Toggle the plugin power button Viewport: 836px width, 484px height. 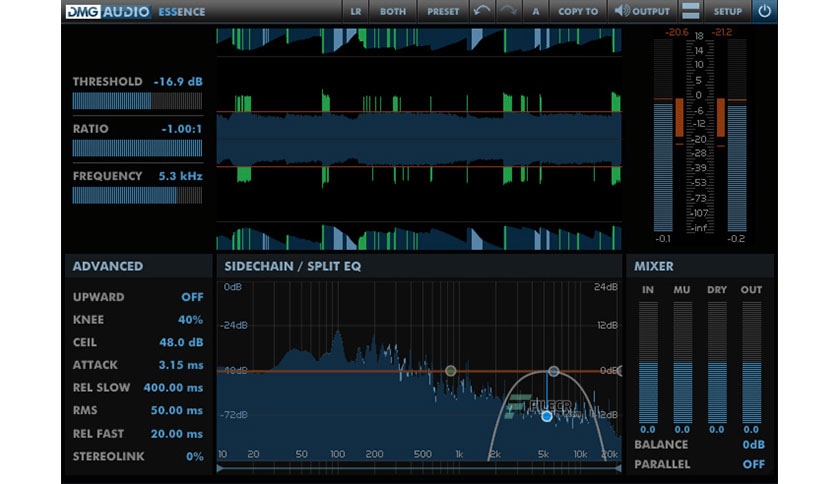coord(765,12)
